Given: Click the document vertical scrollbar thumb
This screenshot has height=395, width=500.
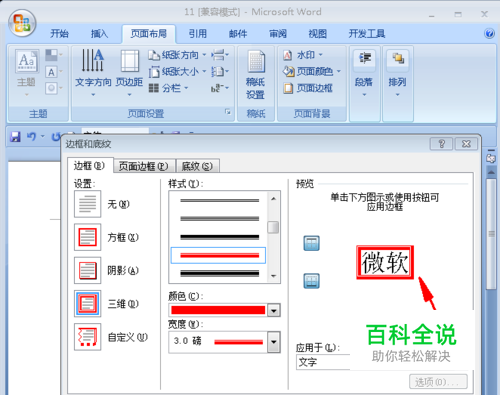Looking at the screenshot, I should pos(491,233).
